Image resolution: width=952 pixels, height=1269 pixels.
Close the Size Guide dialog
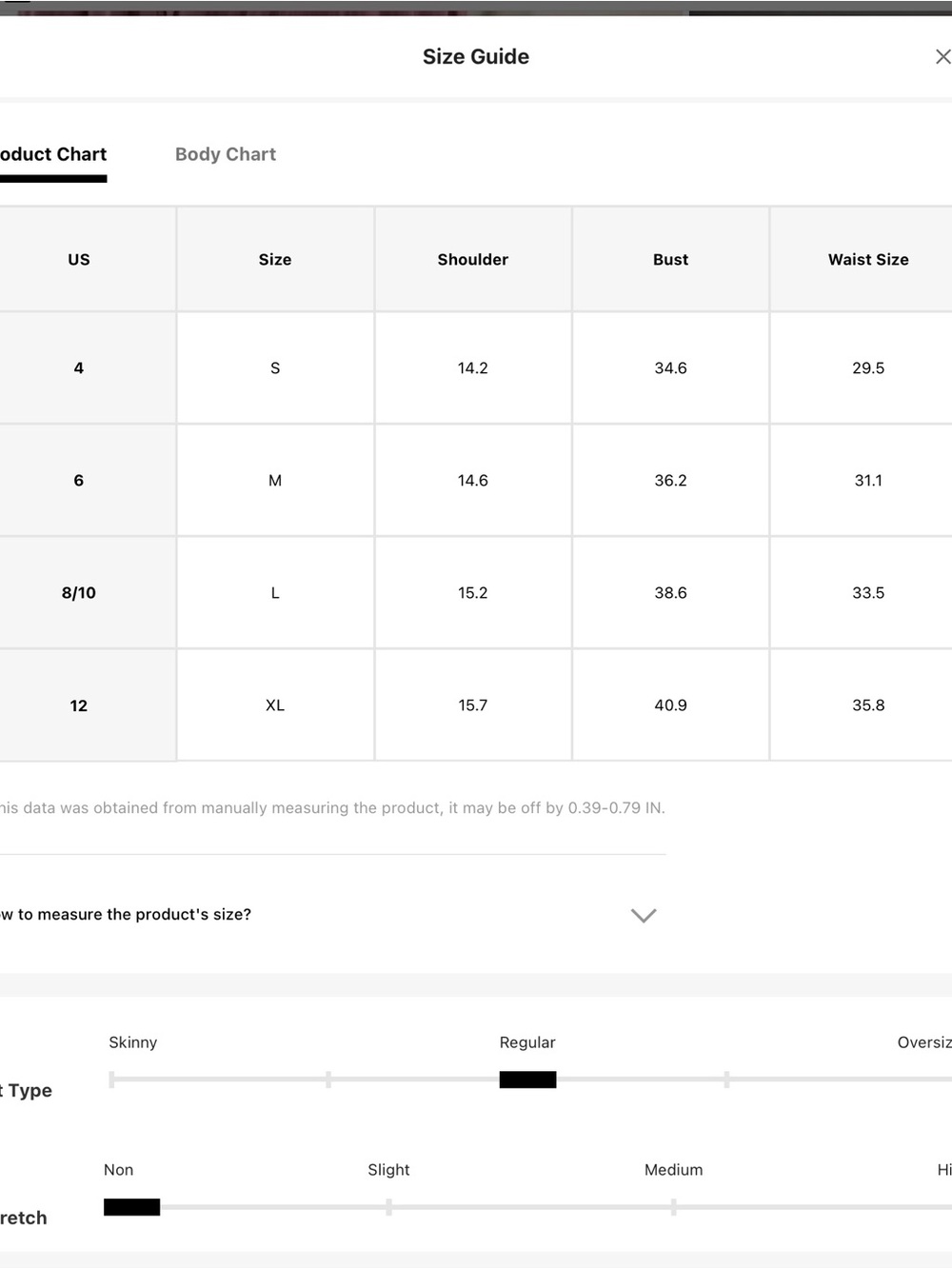click(942, 57)
